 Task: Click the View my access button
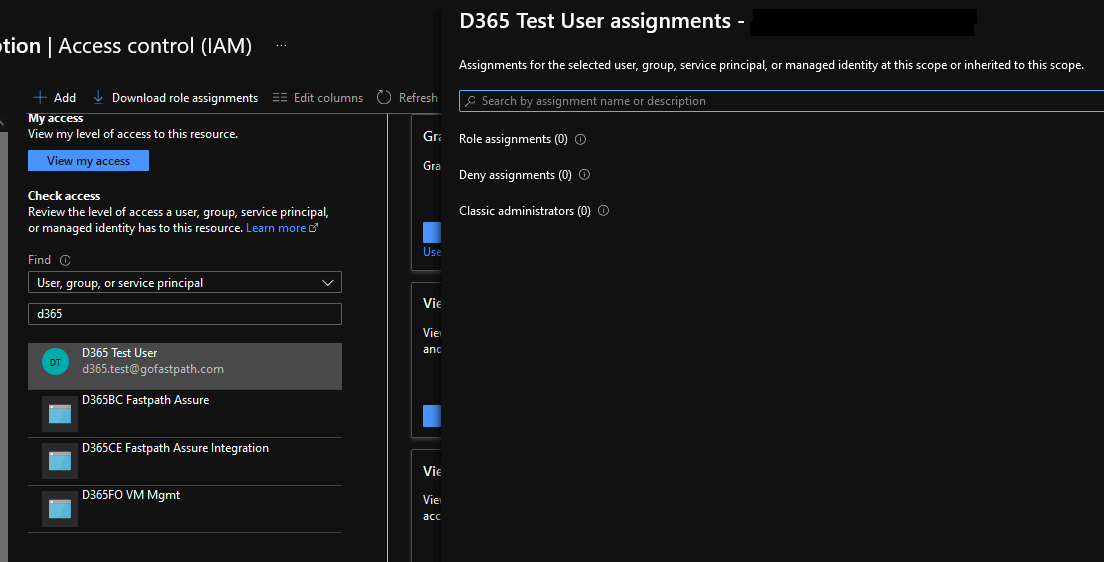[x=88, y=161]
